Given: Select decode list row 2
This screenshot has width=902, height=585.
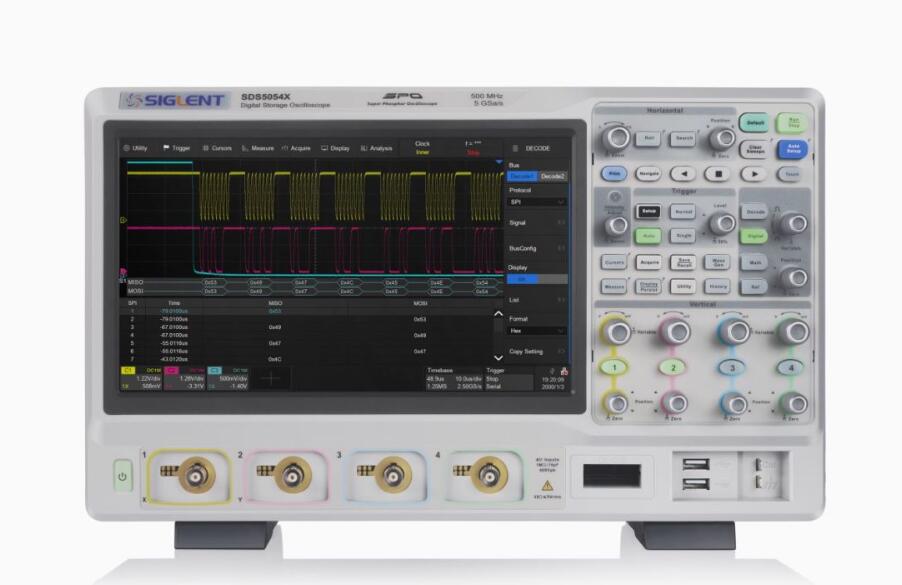Looking at the screenshot, I should point(308,319).
